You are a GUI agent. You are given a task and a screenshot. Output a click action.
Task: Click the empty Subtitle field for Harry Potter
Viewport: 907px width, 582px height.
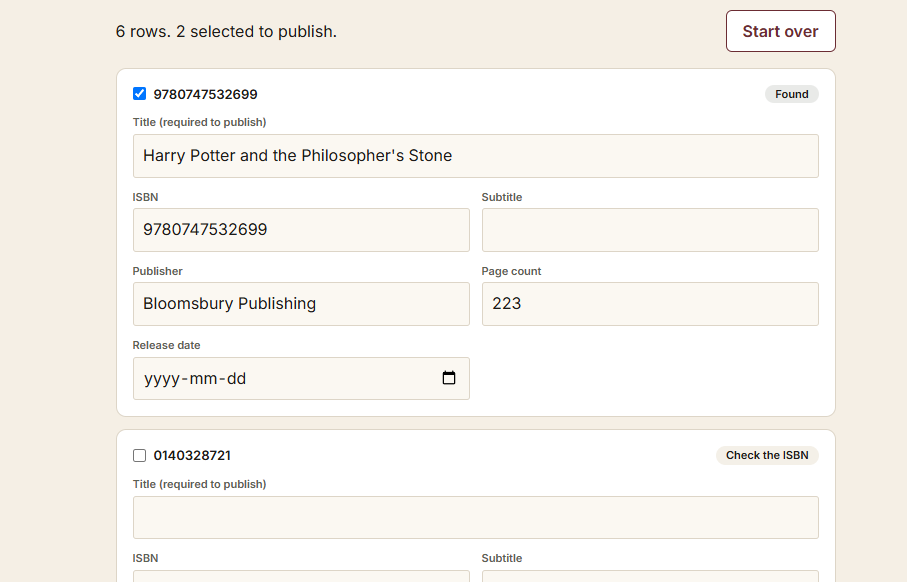click(x=650, y=230)
